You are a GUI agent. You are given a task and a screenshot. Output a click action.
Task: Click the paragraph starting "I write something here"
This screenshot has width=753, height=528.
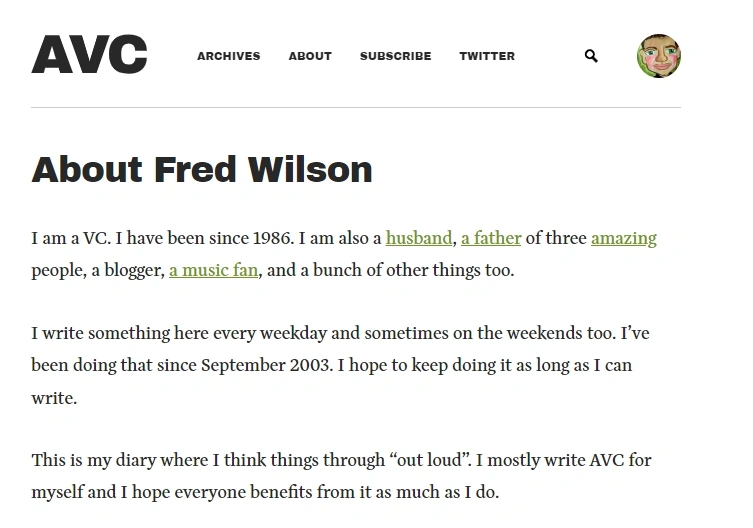coord(340,366)
